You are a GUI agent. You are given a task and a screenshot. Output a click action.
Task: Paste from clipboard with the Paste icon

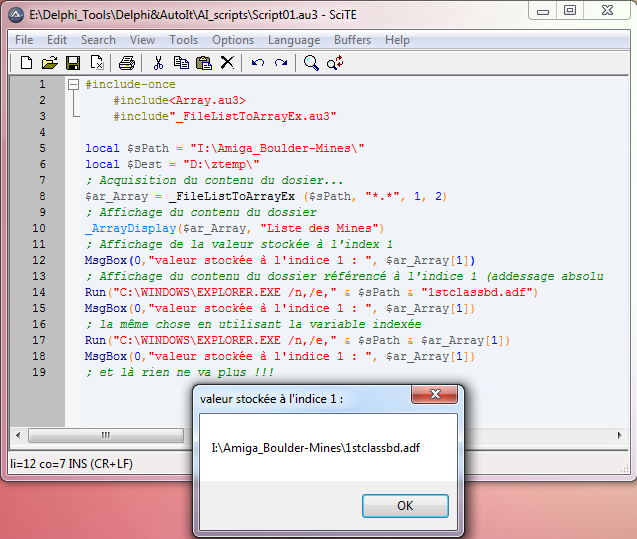pyautogui.click(x=204, y=63)
